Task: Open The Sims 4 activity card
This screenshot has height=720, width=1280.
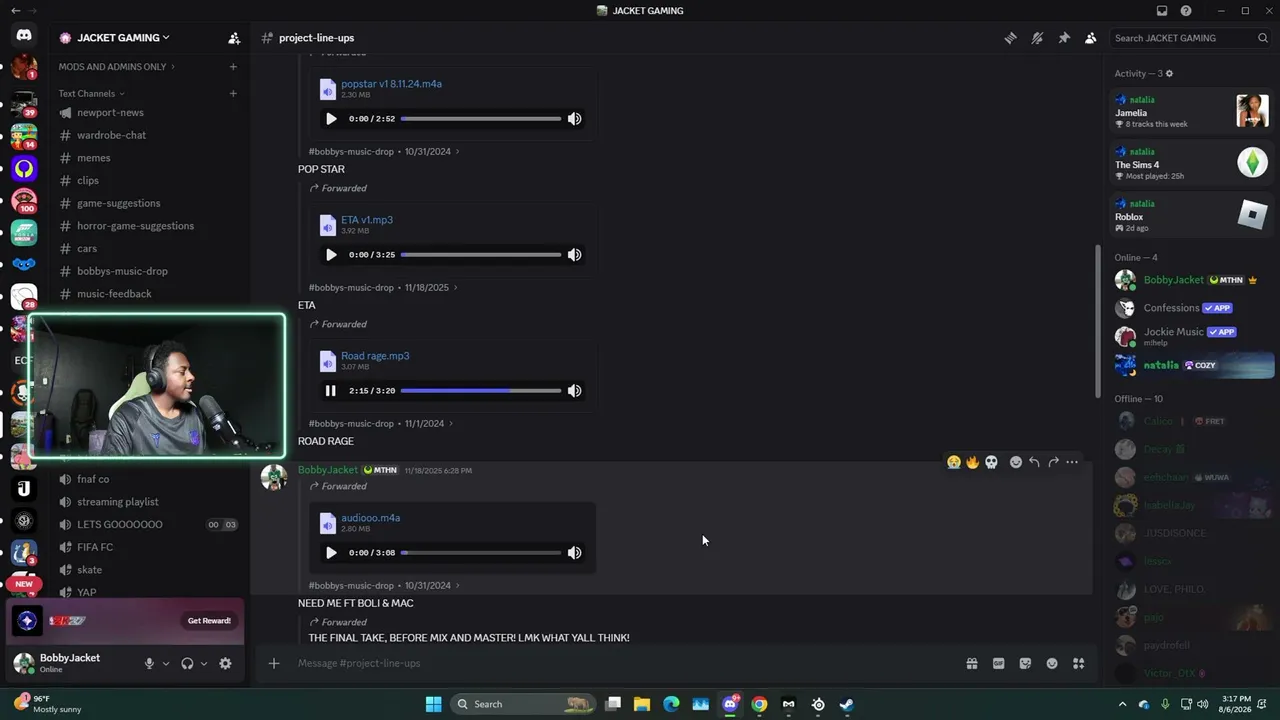Action: click(1192, 164)
